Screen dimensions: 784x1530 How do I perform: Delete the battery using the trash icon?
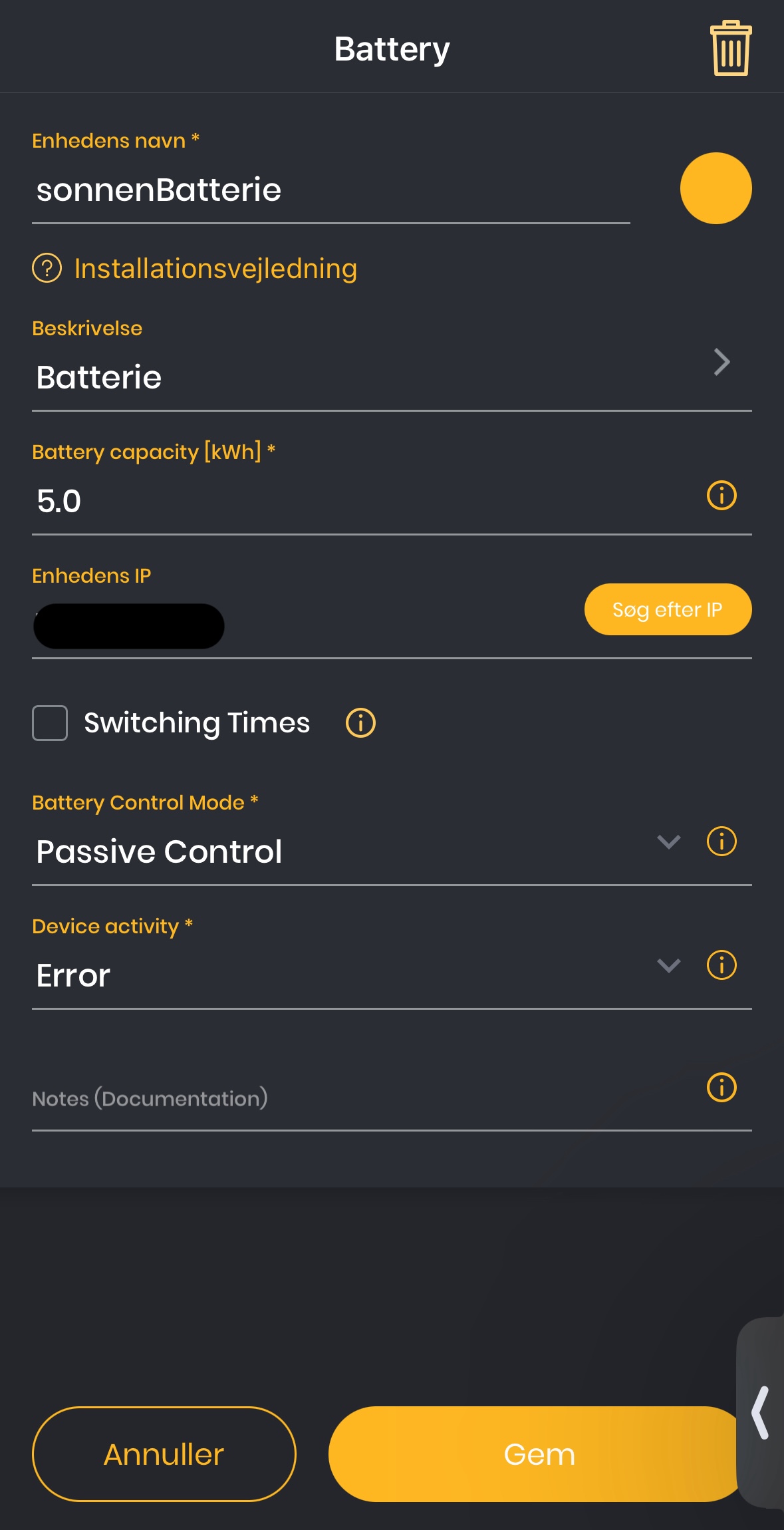coord(731,48)
